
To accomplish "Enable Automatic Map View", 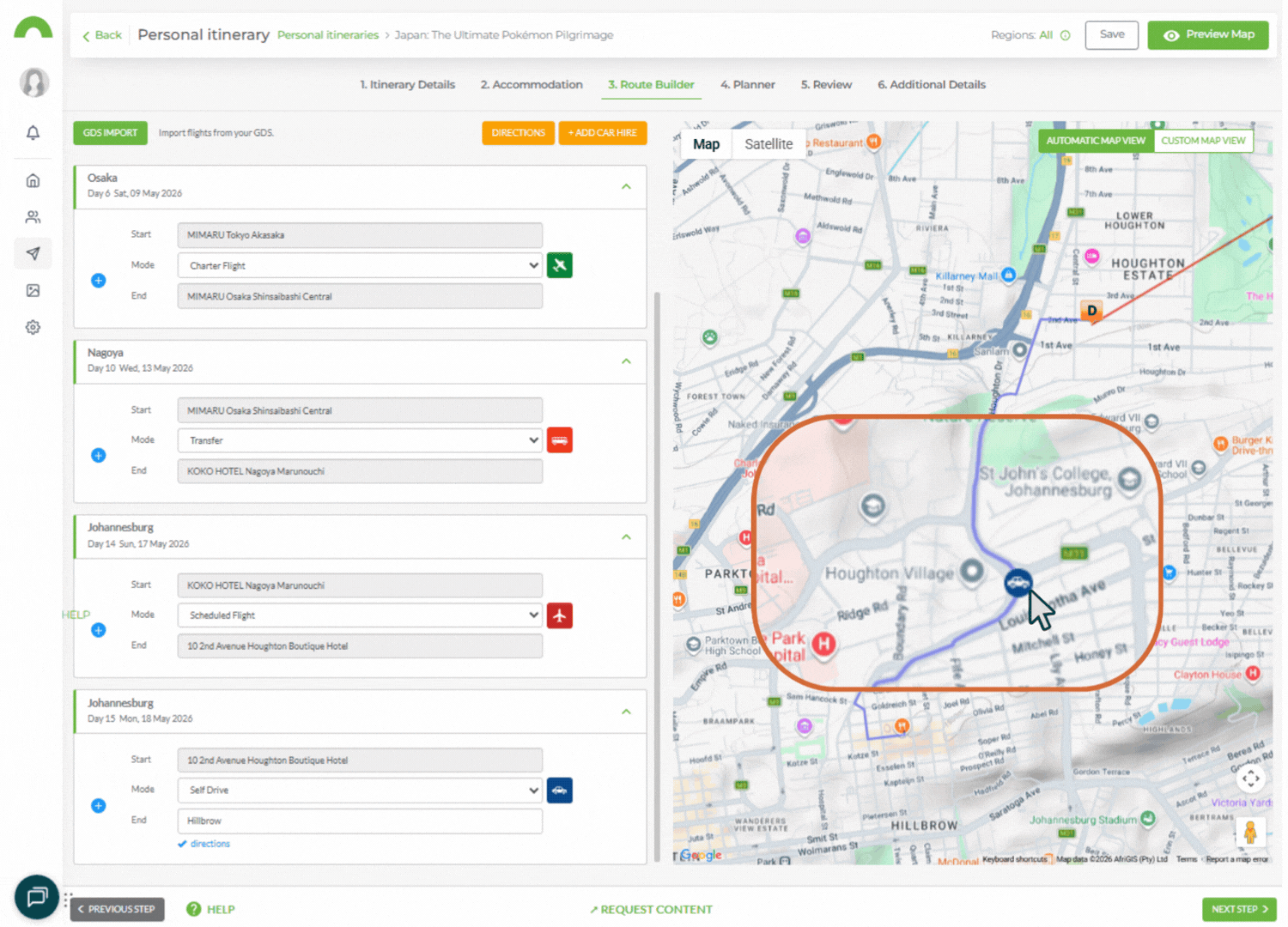I will click(1096, 141).
